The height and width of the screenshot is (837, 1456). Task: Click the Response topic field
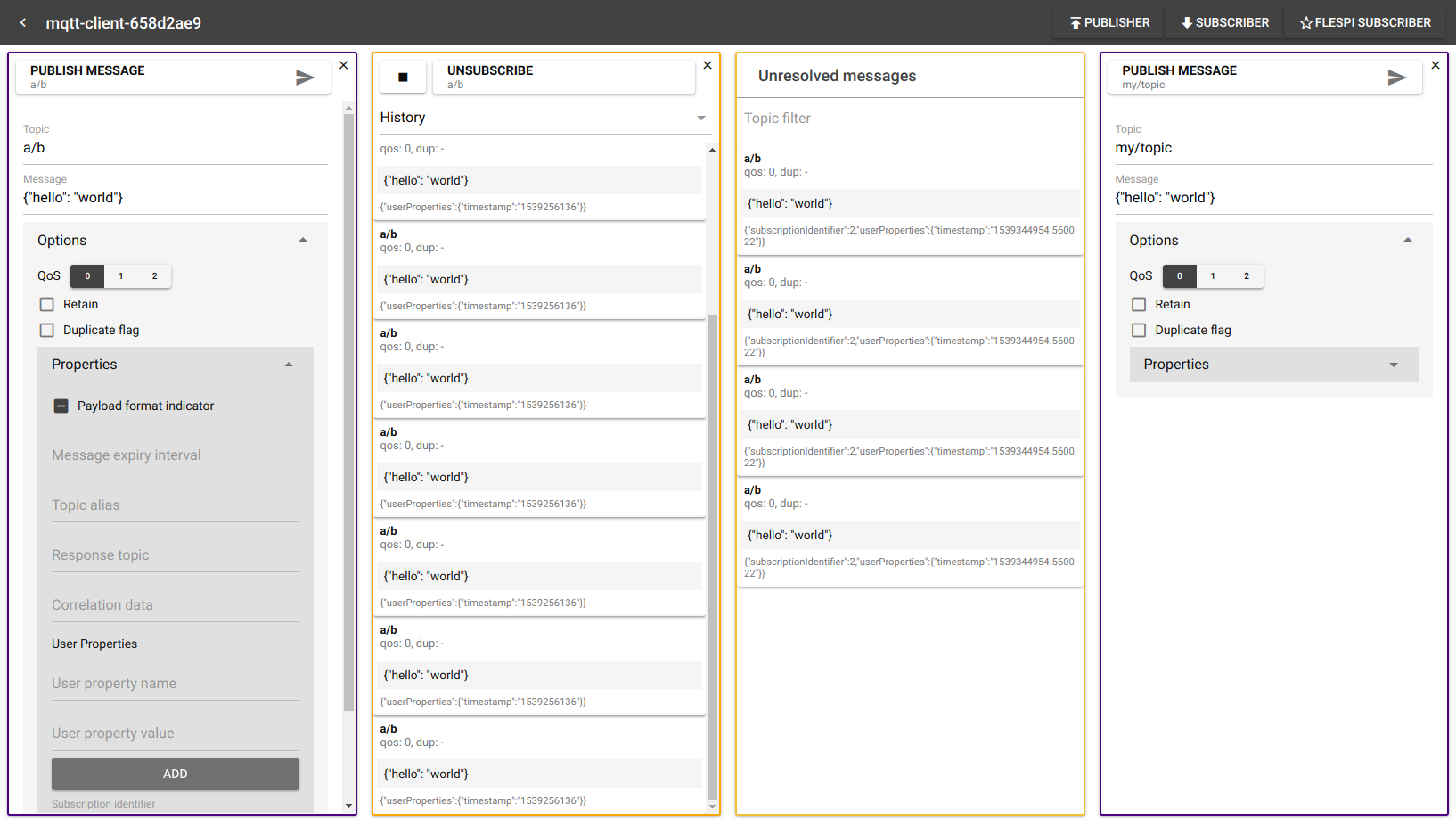click(176, 555)
